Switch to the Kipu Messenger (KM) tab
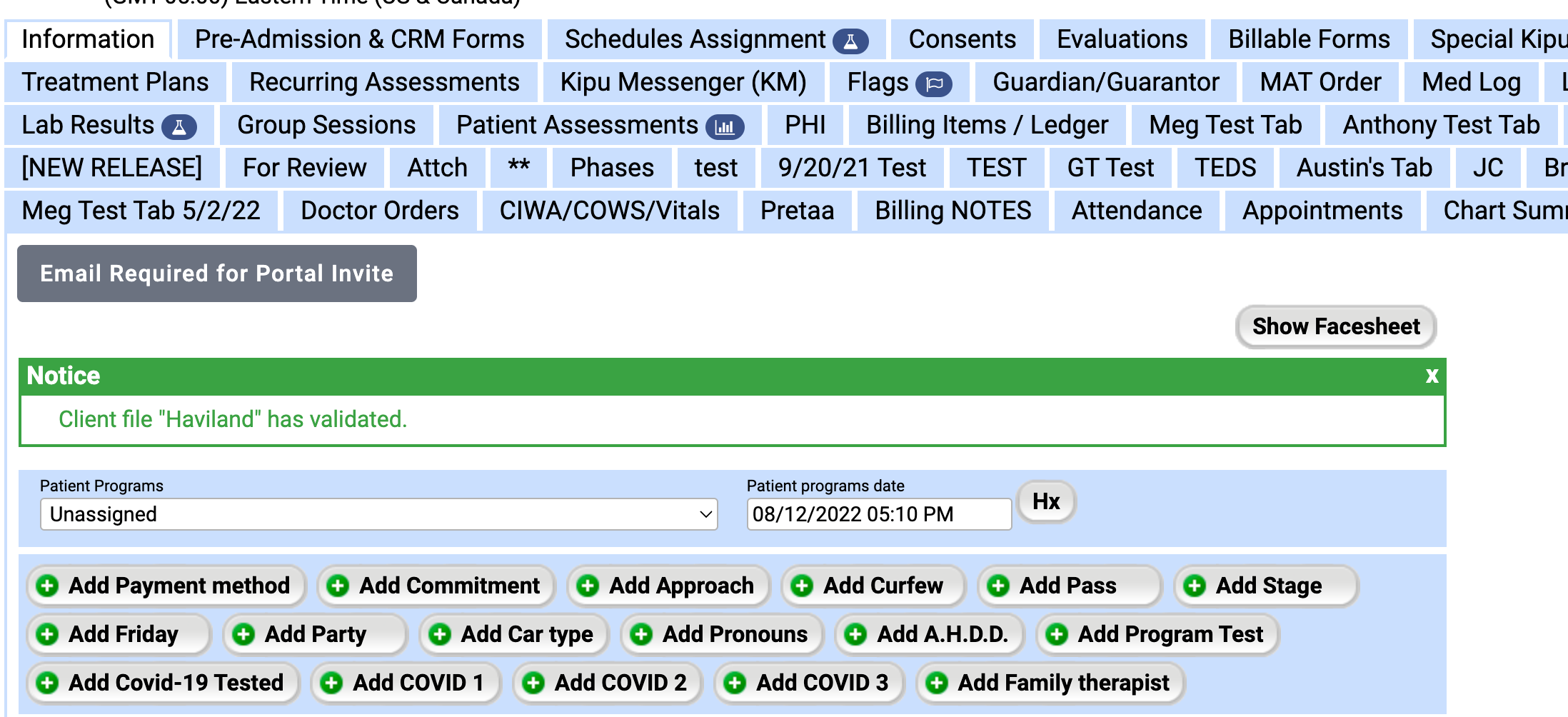Screen dimensions: 1568x717 click(684, 83)
